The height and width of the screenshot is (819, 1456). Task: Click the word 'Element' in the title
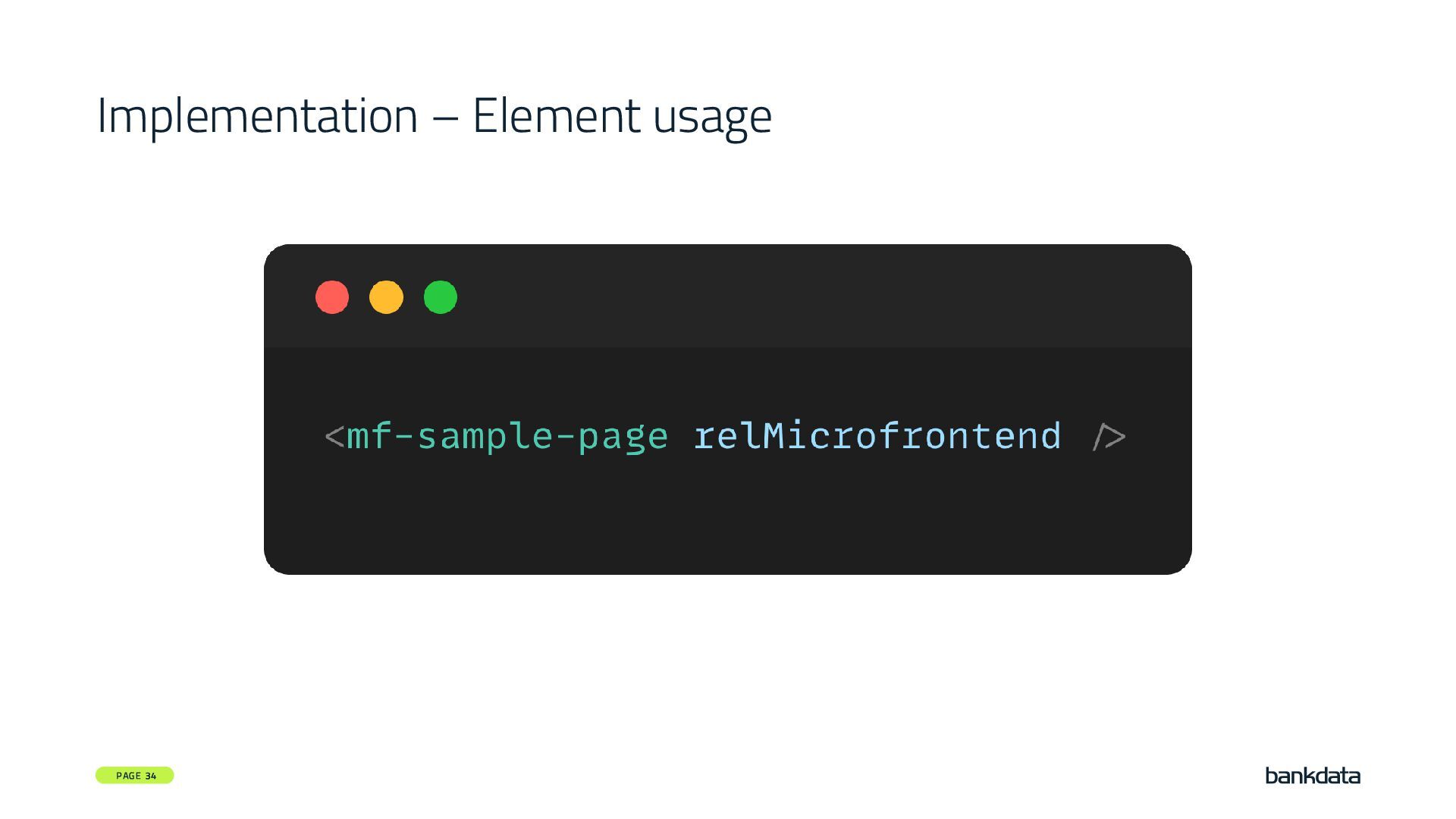(x=556, y=116)
